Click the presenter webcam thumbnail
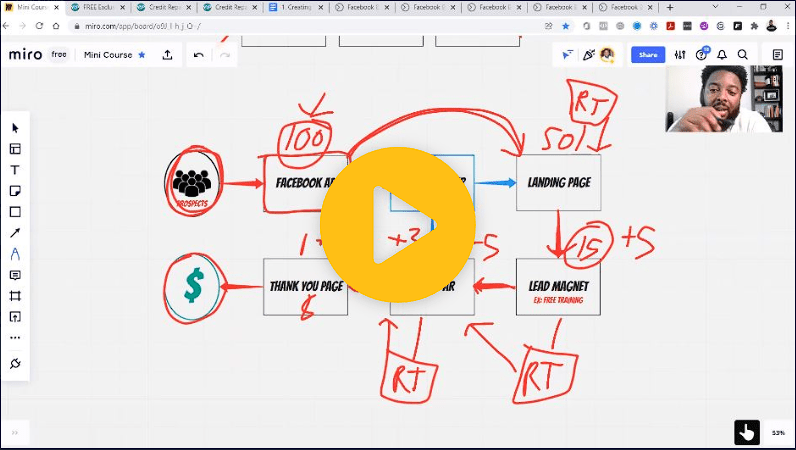796x450 pixels. pos(724,99)
